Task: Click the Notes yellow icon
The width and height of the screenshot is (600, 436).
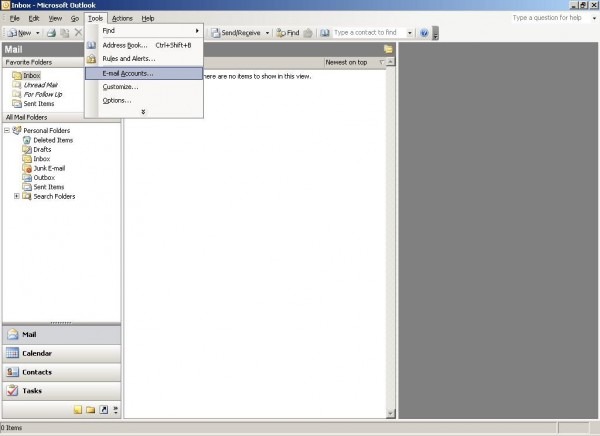Action: [78, 410]
